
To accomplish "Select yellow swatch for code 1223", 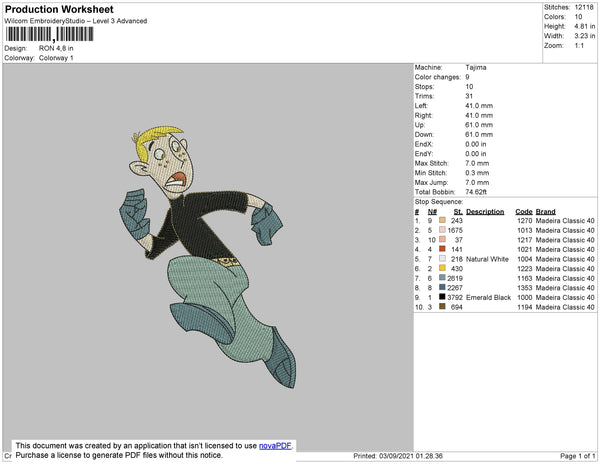I will (x=442, y=268).
